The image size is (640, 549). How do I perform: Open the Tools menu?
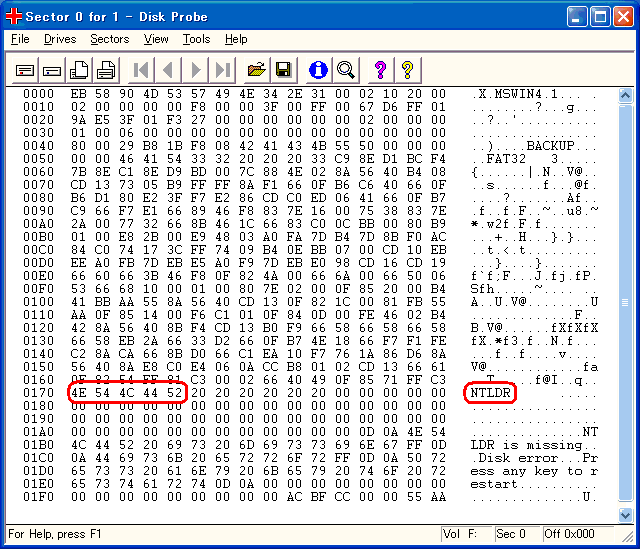(x=196, y=39)
